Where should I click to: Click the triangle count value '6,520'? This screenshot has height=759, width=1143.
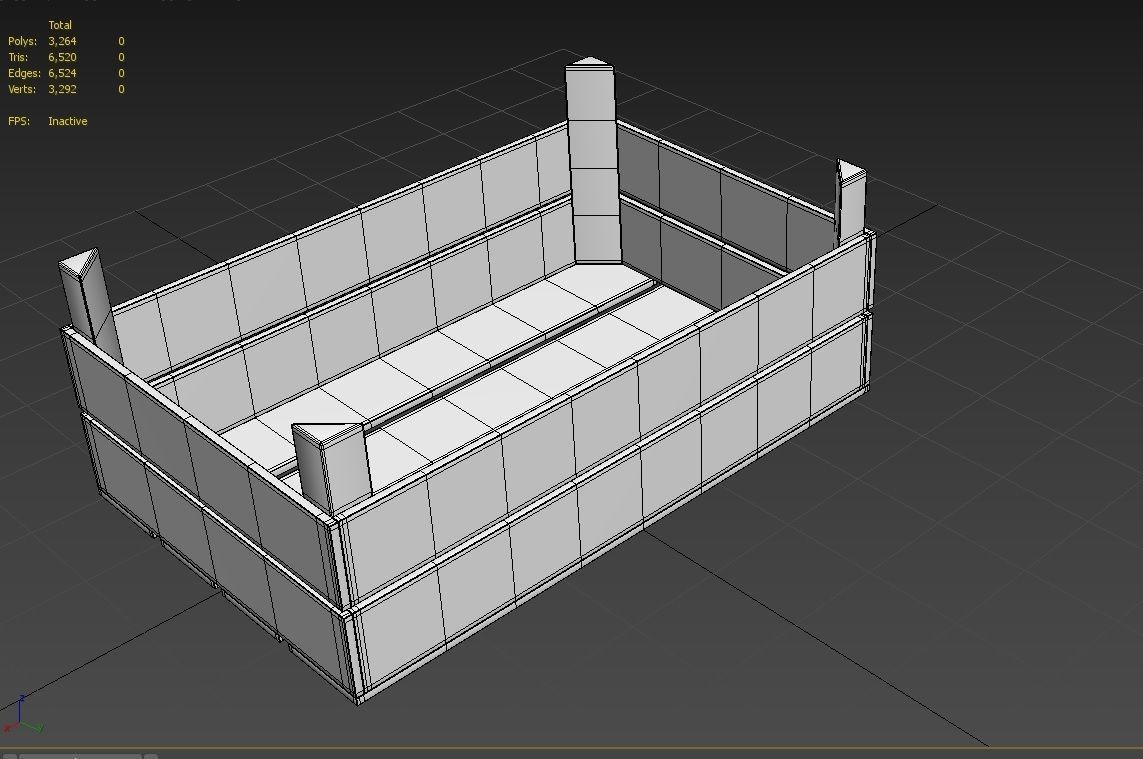click(x=62, y=58)
